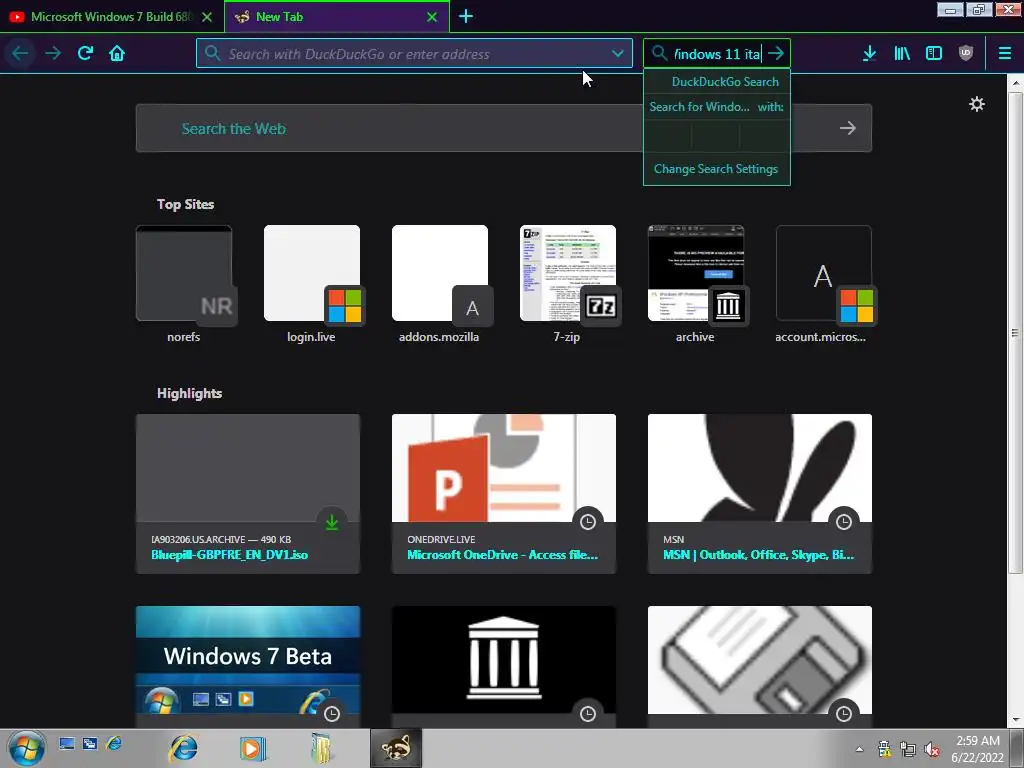1024x768 pixels.
Task: Open the account.micros... top site
Action: pyautogui.click(x=824, y=284)
